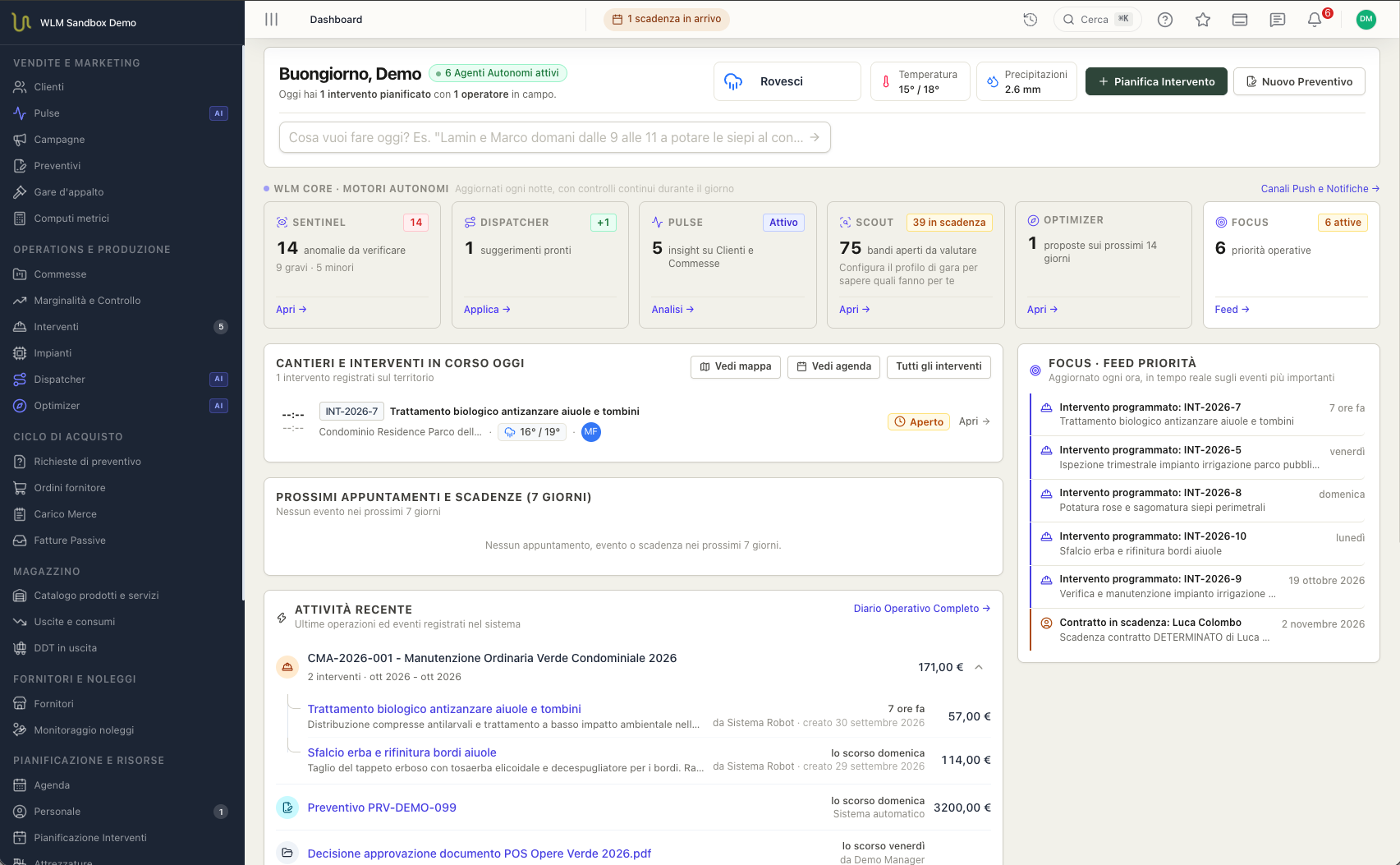
Task: Open Monitoraggio noleggi in sidebar
Action: pos(121,730)
